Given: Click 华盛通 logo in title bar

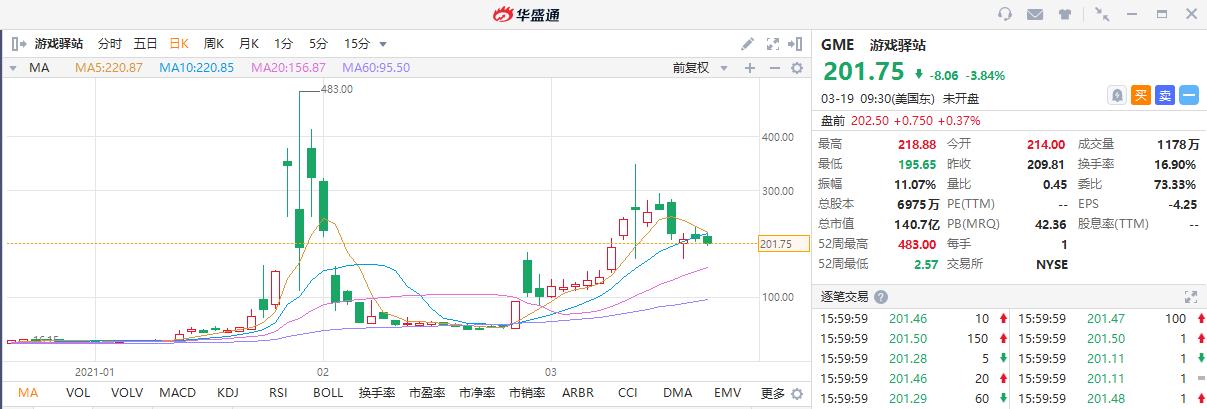Looking at the screenshot, I should click(x=525, y=14).
